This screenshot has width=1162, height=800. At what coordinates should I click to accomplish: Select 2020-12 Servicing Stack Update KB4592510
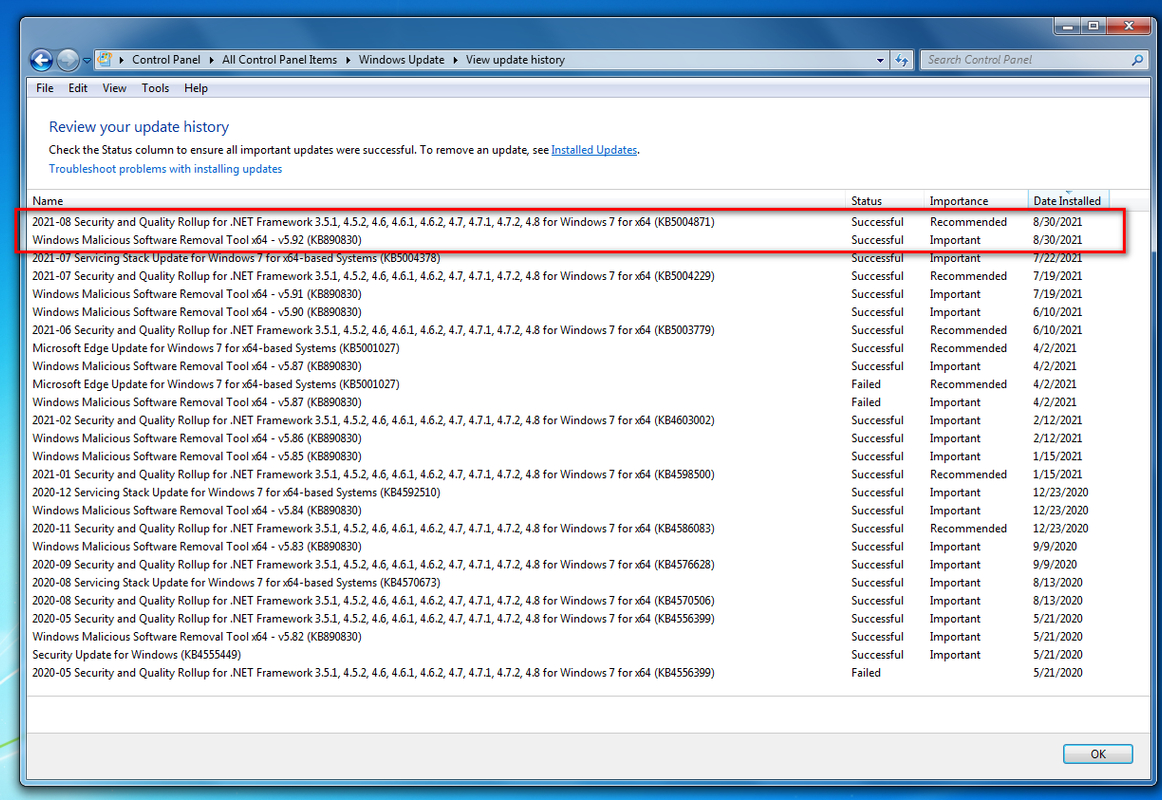click(x=569, y=492)
